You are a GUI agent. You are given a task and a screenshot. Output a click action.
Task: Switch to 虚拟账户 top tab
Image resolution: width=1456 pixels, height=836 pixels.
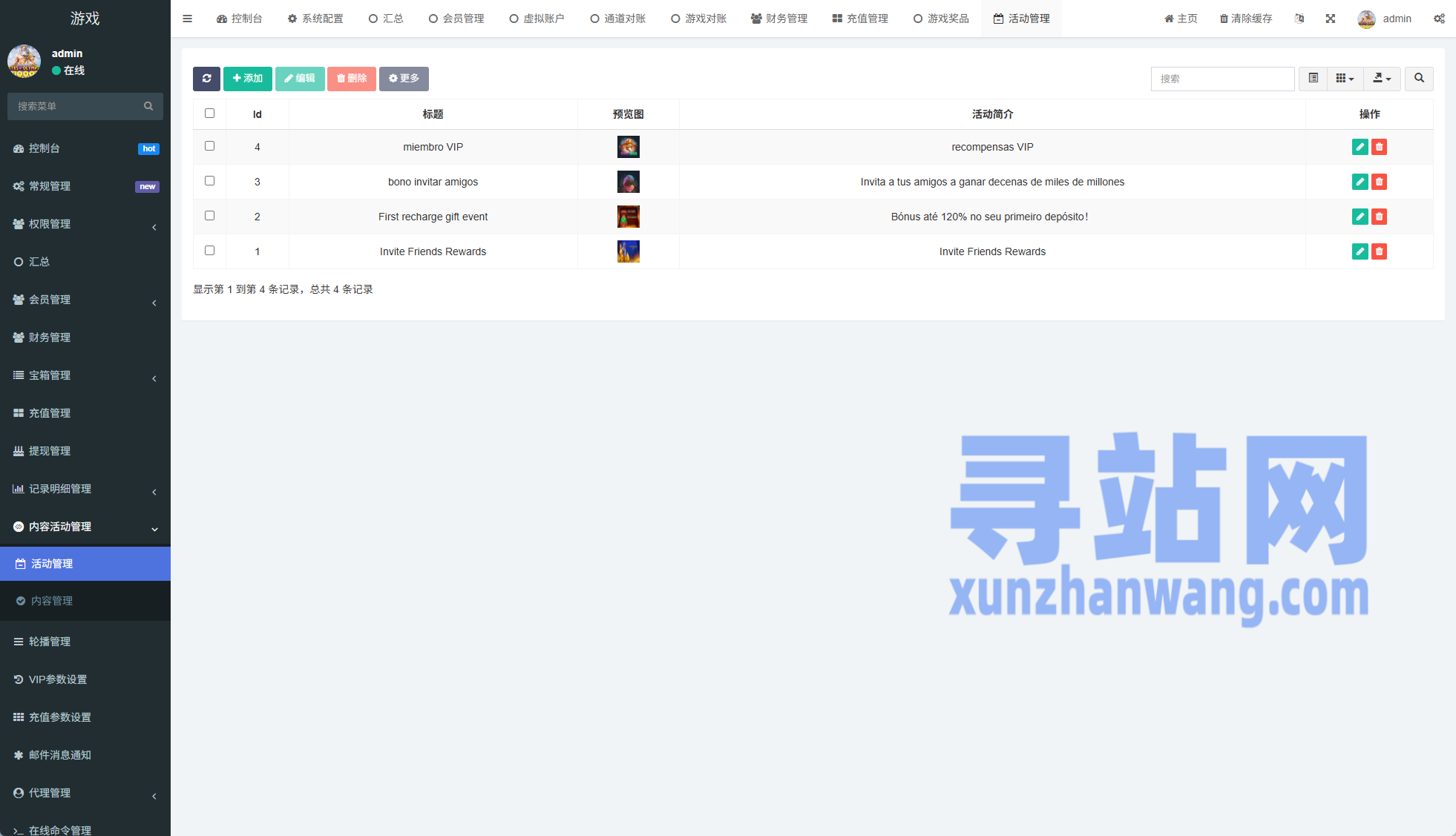point(537,19)
